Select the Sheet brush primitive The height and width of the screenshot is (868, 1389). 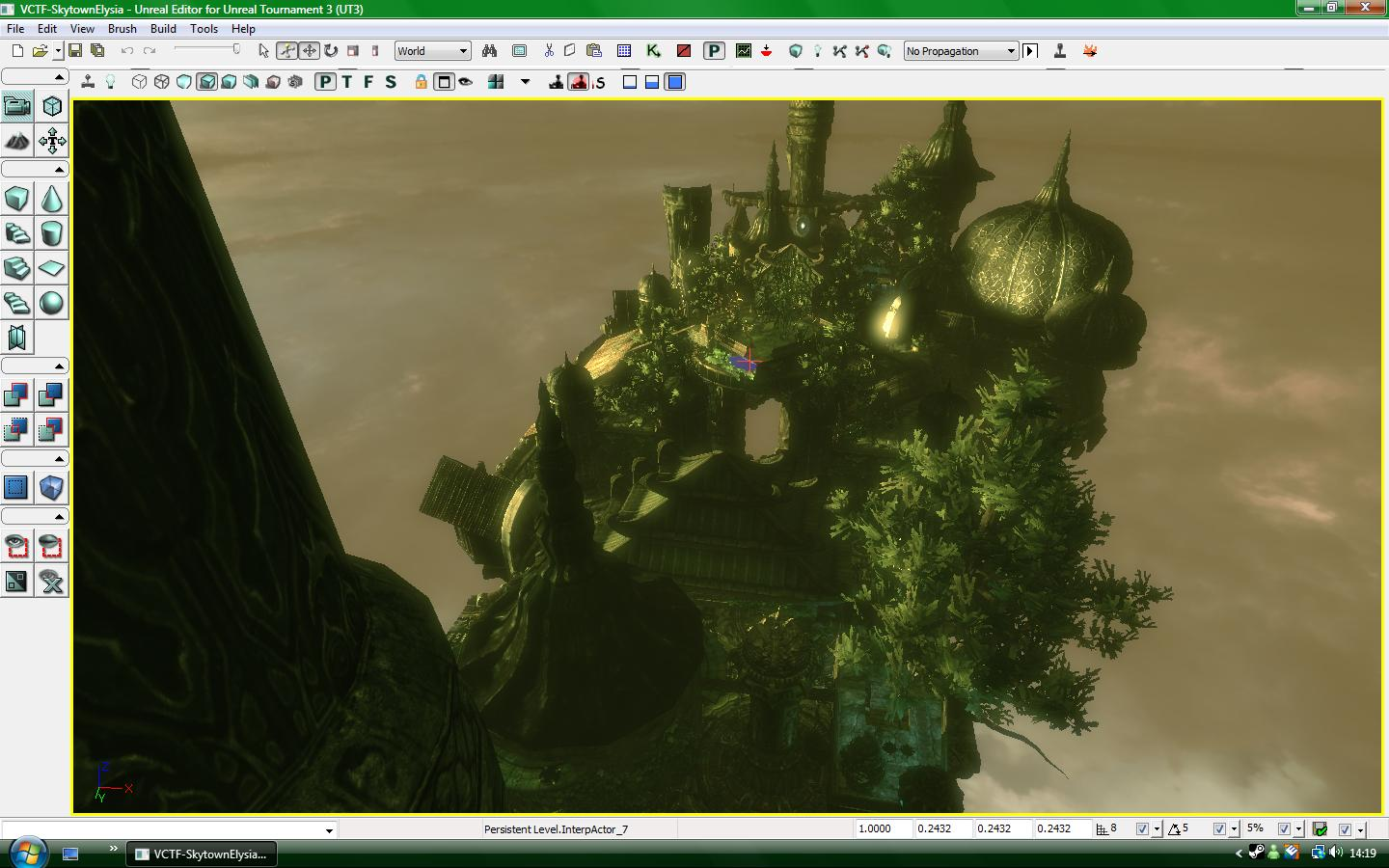pos(51,268)
